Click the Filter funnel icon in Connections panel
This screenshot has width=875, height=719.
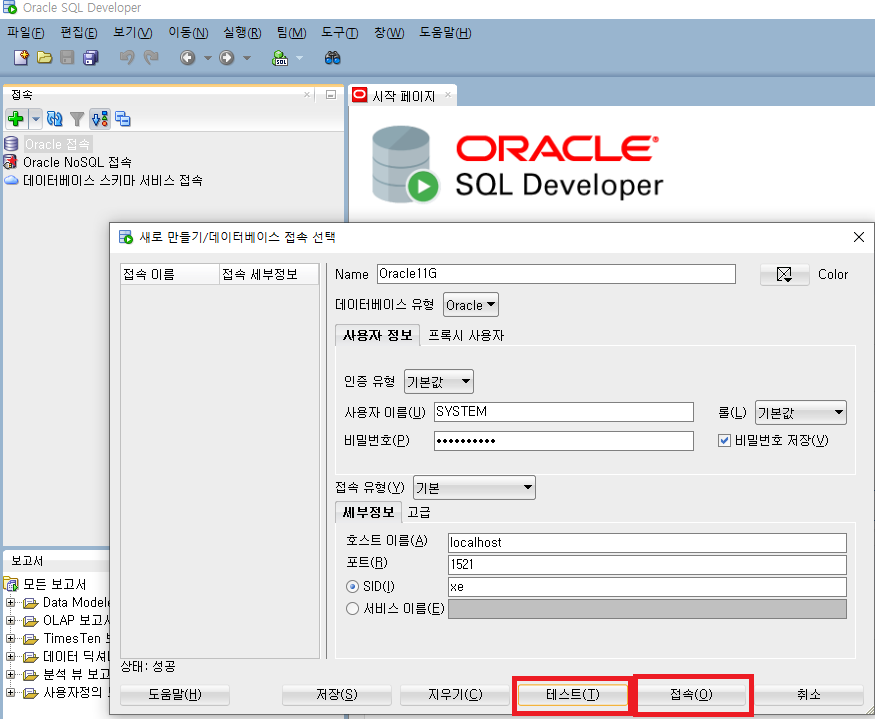[x=77, y=119]
